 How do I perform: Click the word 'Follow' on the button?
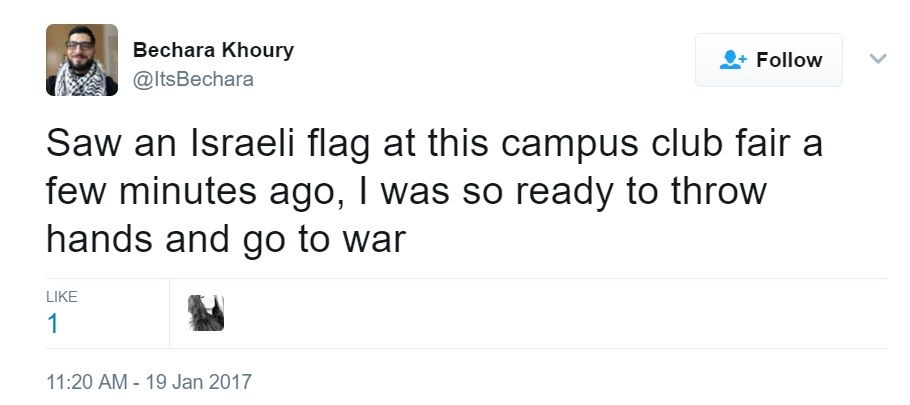[x=789, y=60]
